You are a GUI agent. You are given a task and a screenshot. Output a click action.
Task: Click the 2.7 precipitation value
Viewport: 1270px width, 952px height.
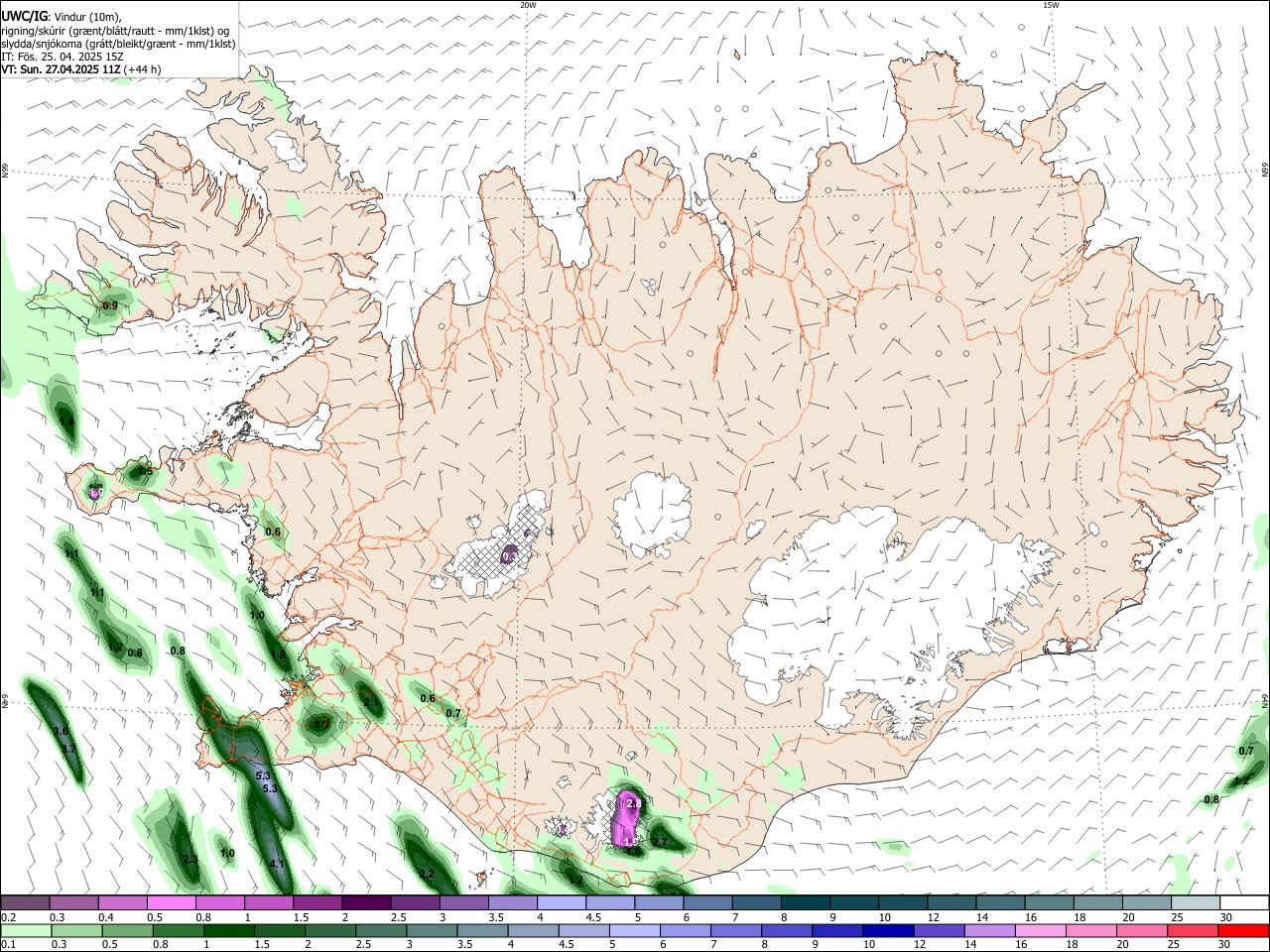click(659, 842)
